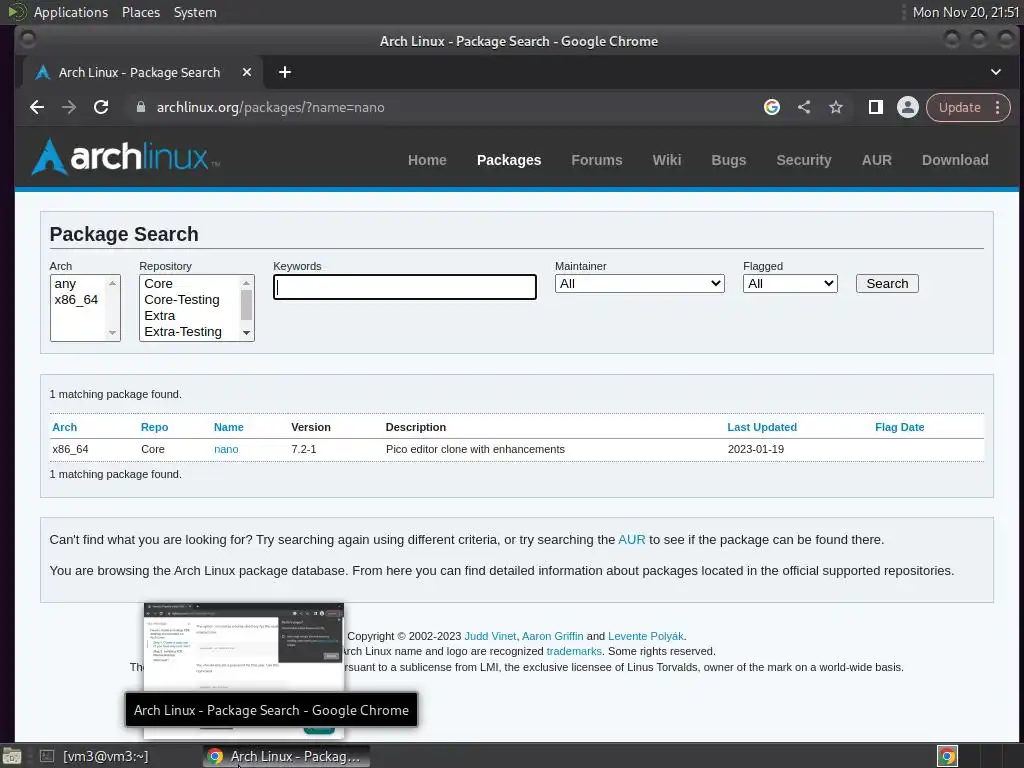Click the Repository list scroll-up arrow

[x=246, y=283]
